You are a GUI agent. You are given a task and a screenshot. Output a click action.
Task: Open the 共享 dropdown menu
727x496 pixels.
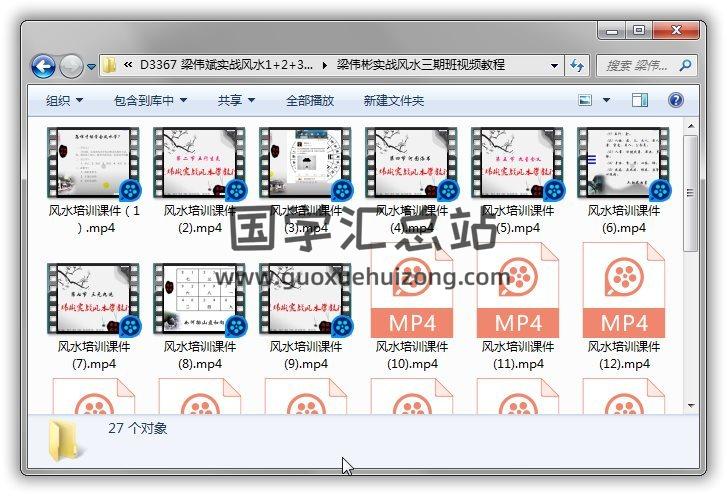pos(236,101)
